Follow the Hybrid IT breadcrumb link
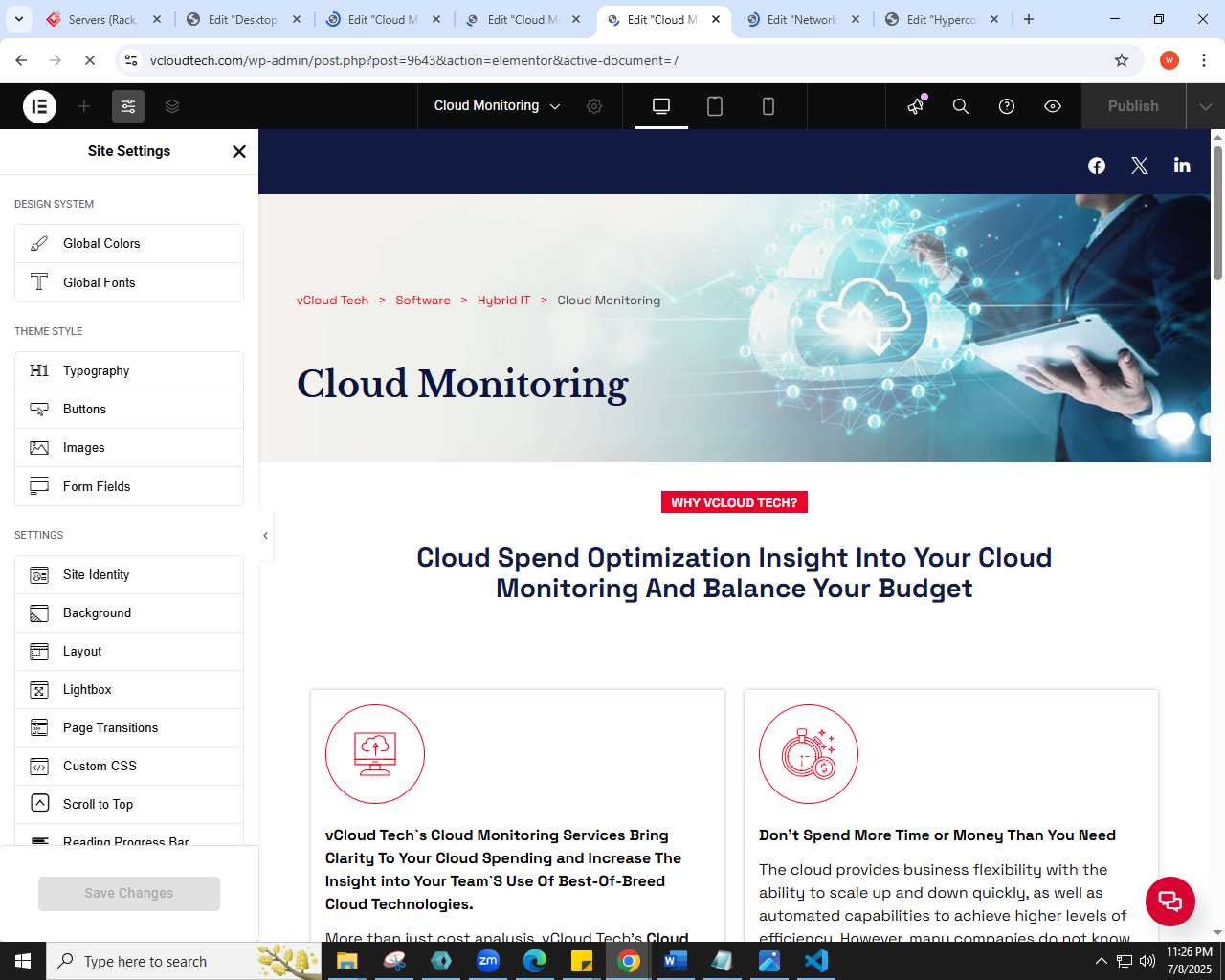The width and height of the screenshot is (1225, 980). click(x=503, y=301)
